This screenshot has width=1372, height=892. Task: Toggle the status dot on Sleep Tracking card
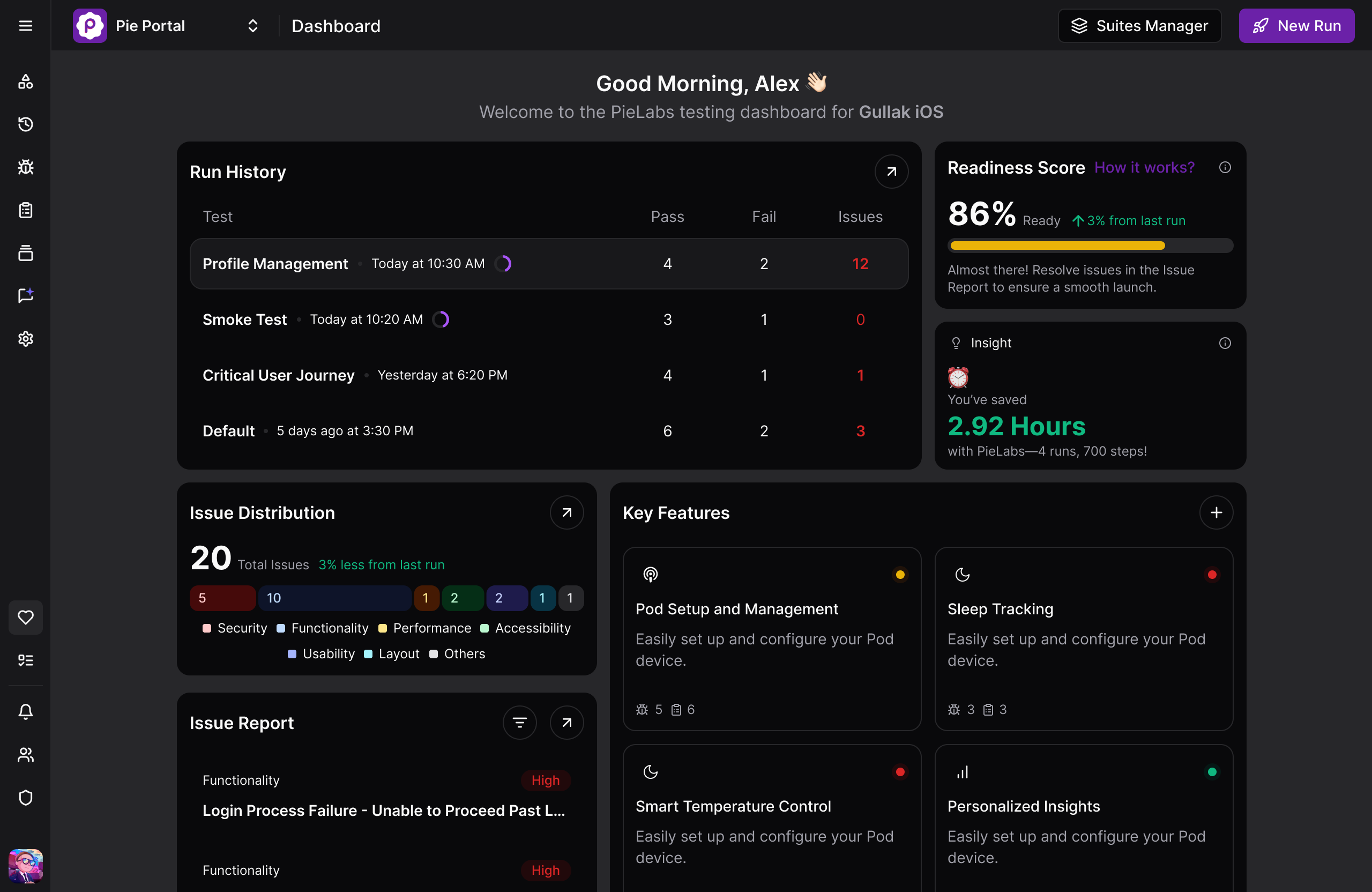tap(1212, 574)
